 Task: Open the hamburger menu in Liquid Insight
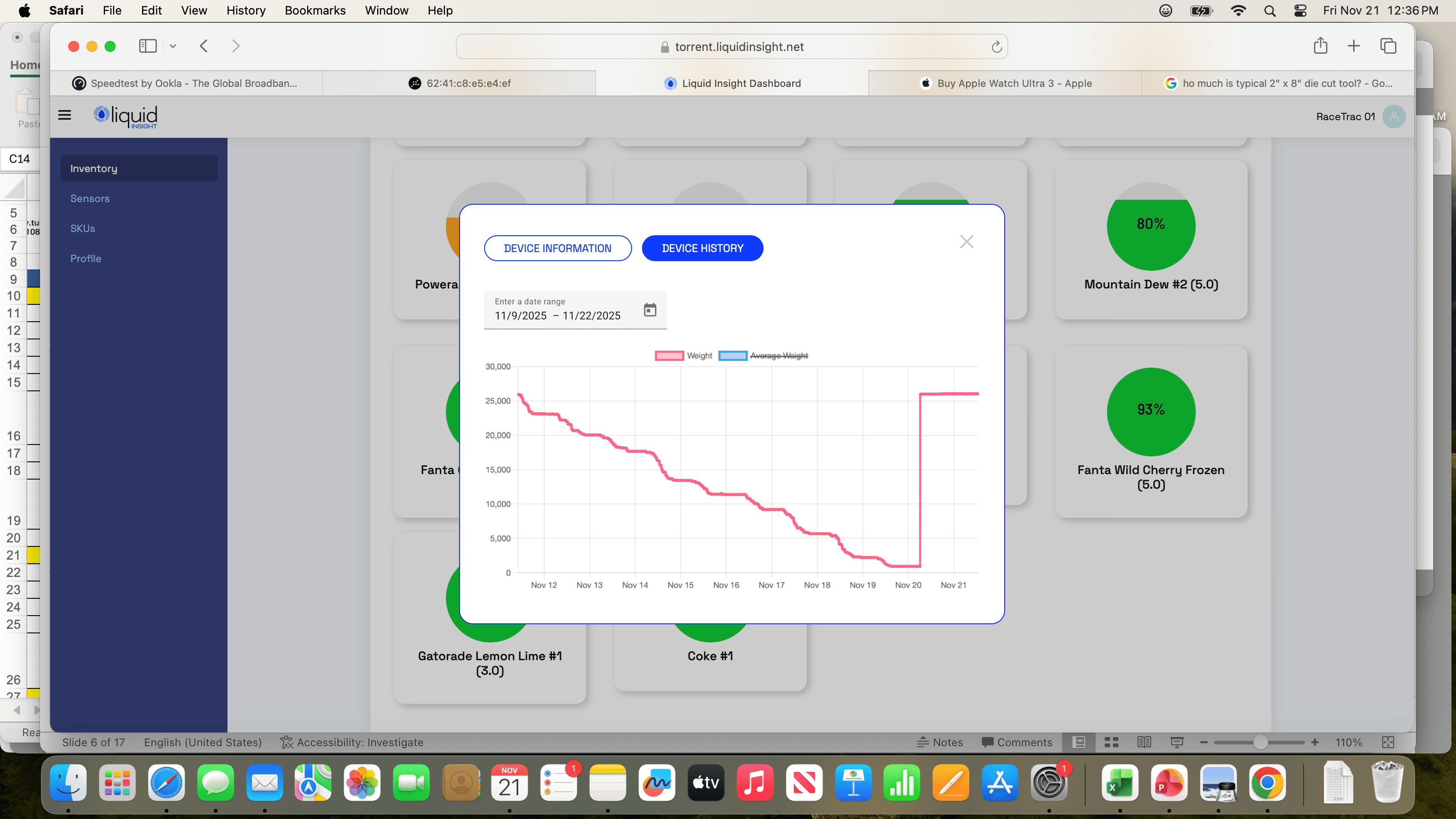[x=65, y=115]
